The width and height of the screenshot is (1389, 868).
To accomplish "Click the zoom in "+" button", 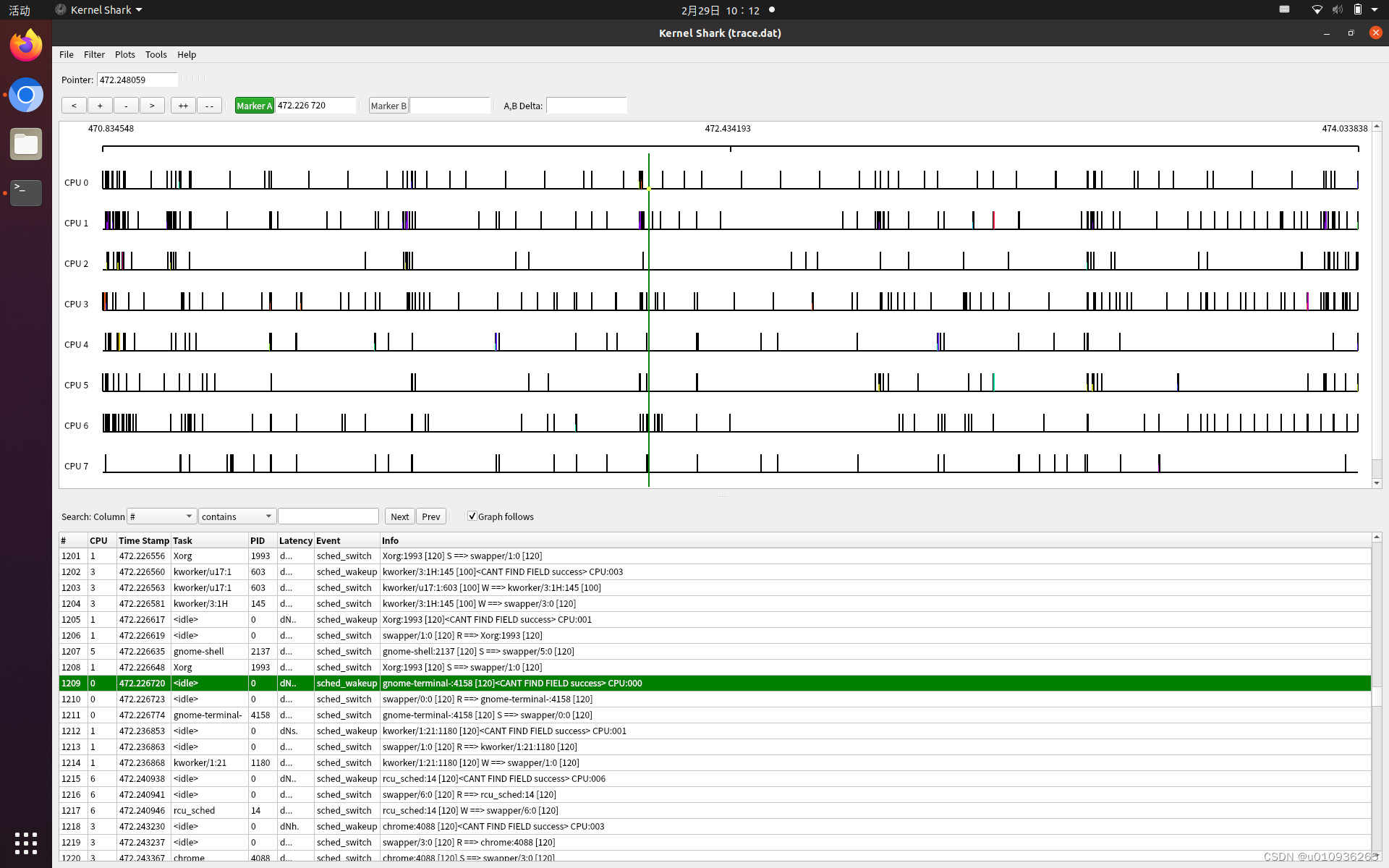I will point(100,106).
